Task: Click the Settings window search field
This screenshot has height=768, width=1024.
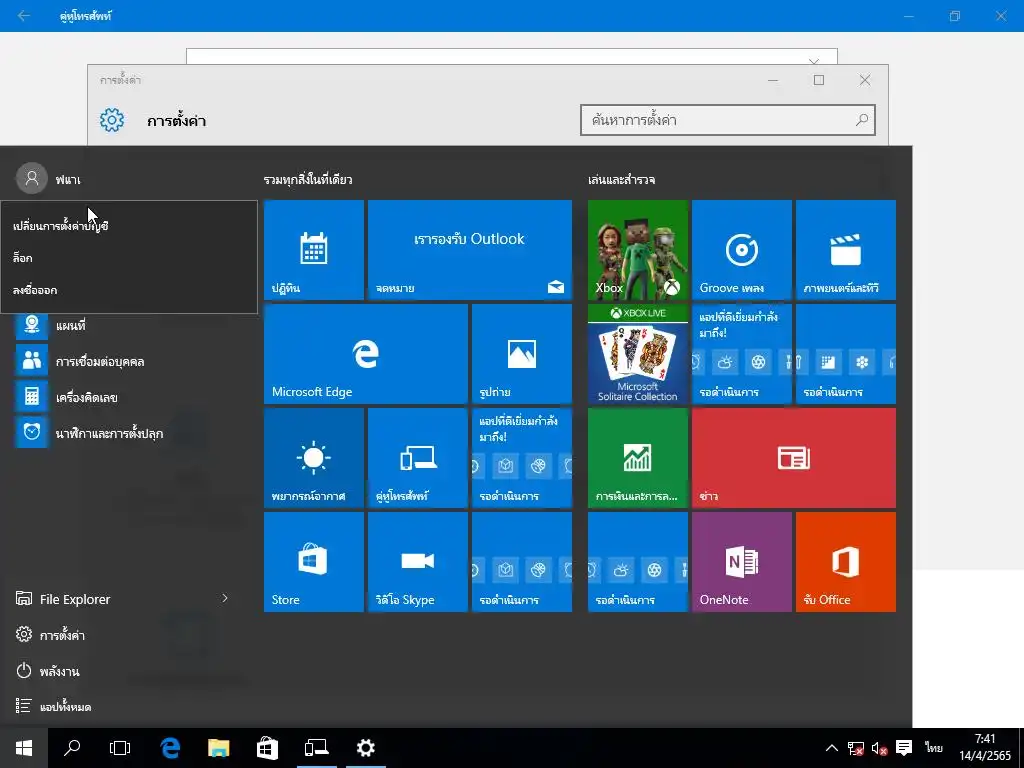Action: click(x=728, y=120)
